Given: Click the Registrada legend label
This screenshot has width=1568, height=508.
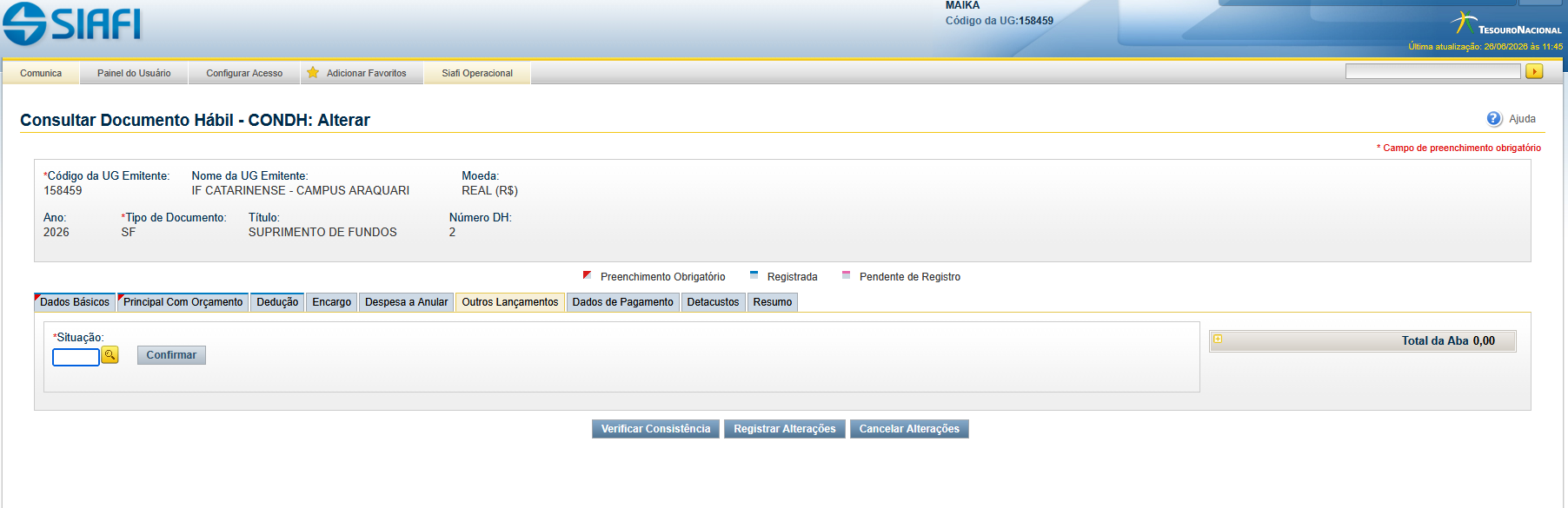Looking at the screenshot, I should coord(792,277).
